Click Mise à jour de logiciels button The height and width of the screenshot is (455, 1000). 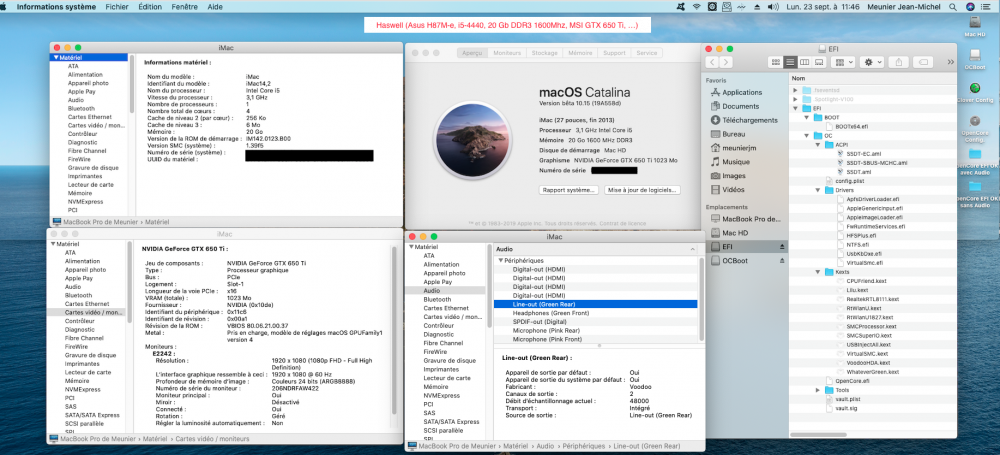(643, 190)
